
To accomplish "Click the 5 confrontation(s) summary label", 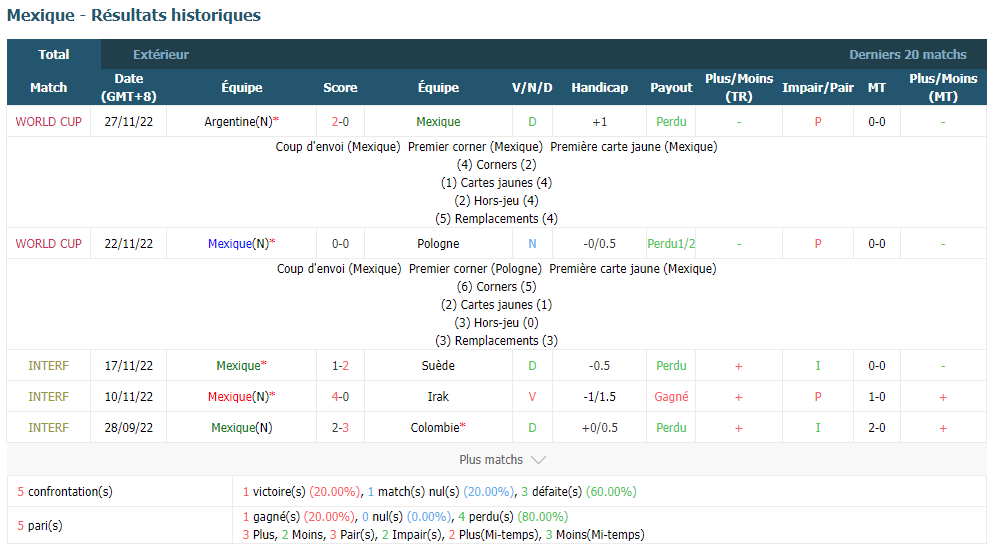I will coord(65,492).
